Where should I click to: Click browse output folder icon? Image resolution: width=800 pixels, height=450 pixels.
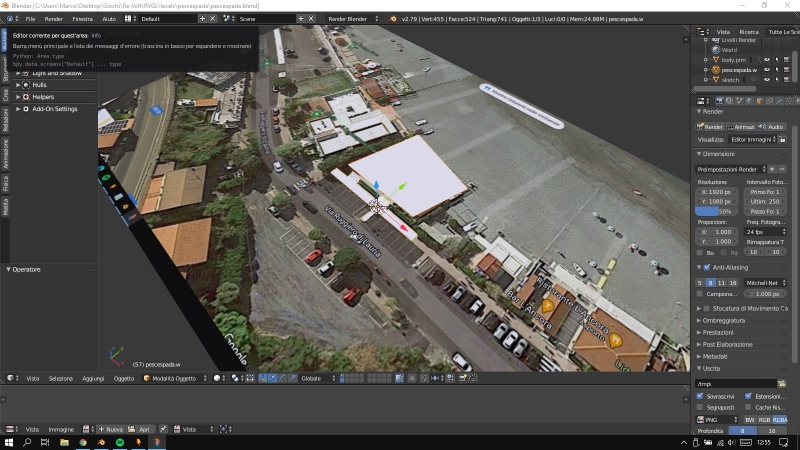coord(782,384)
